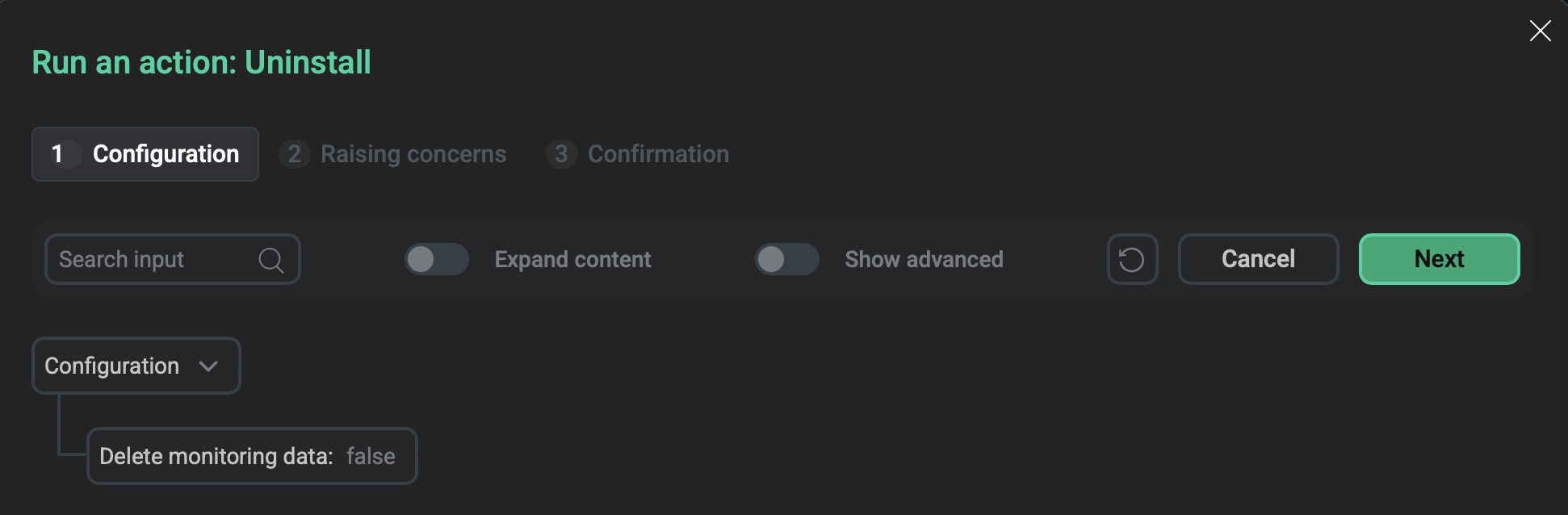This screenshot has height=515, width=1568.
Task: Select the Configuration step tab label
Action: tap(166, 154)
